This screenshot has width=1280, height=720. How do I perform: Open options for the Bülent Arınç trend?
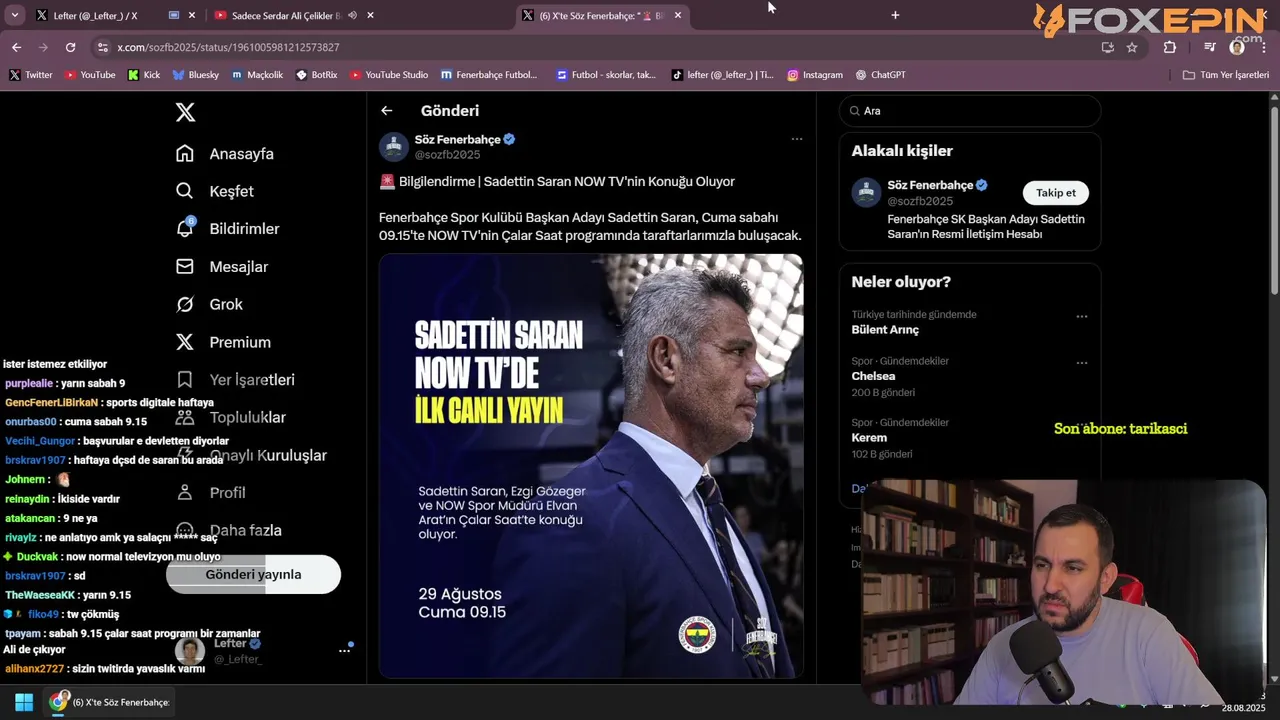(1081, 316)
